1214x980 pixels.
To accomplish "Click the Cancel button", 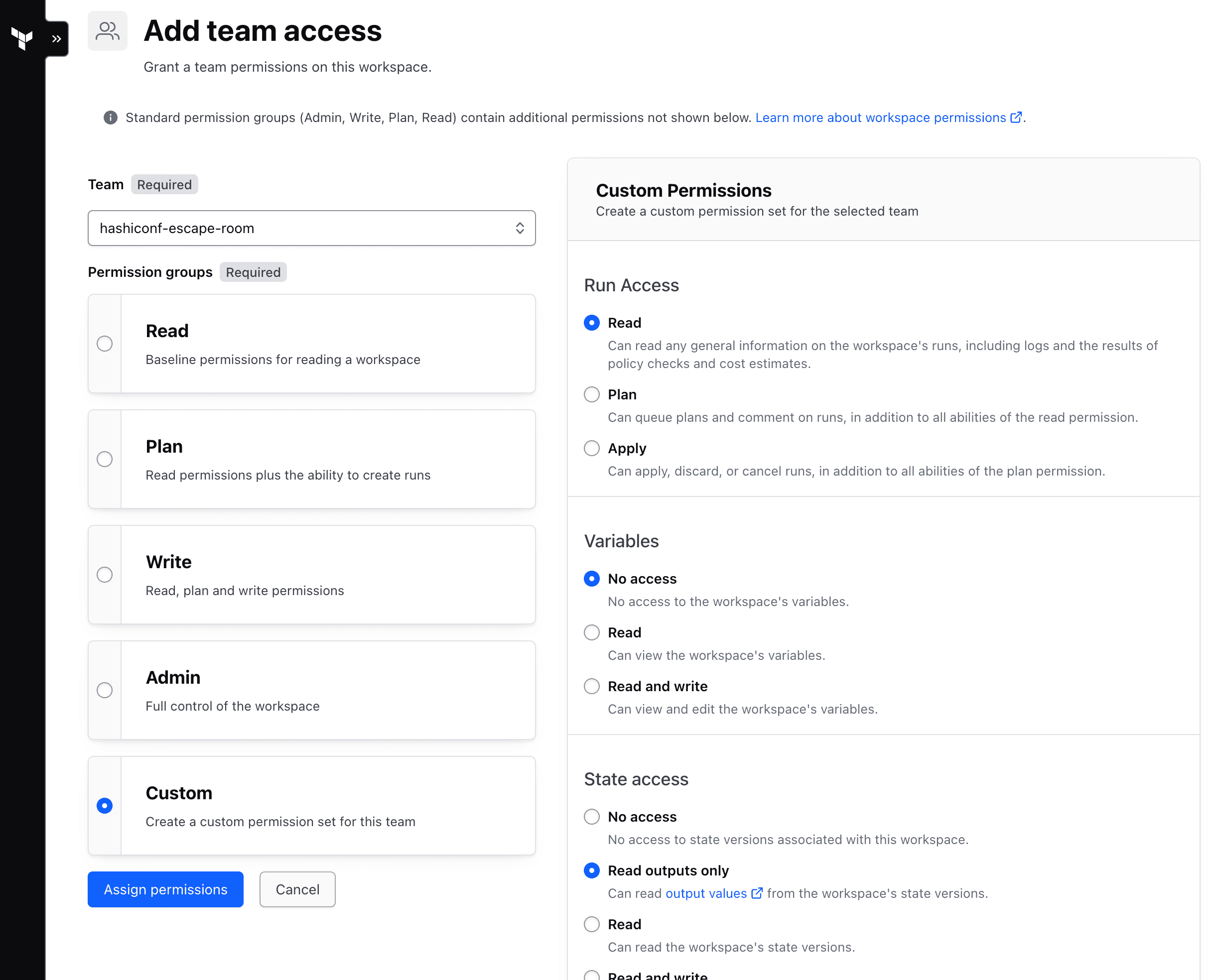I will pyautogui.click(x=297, y=889).
